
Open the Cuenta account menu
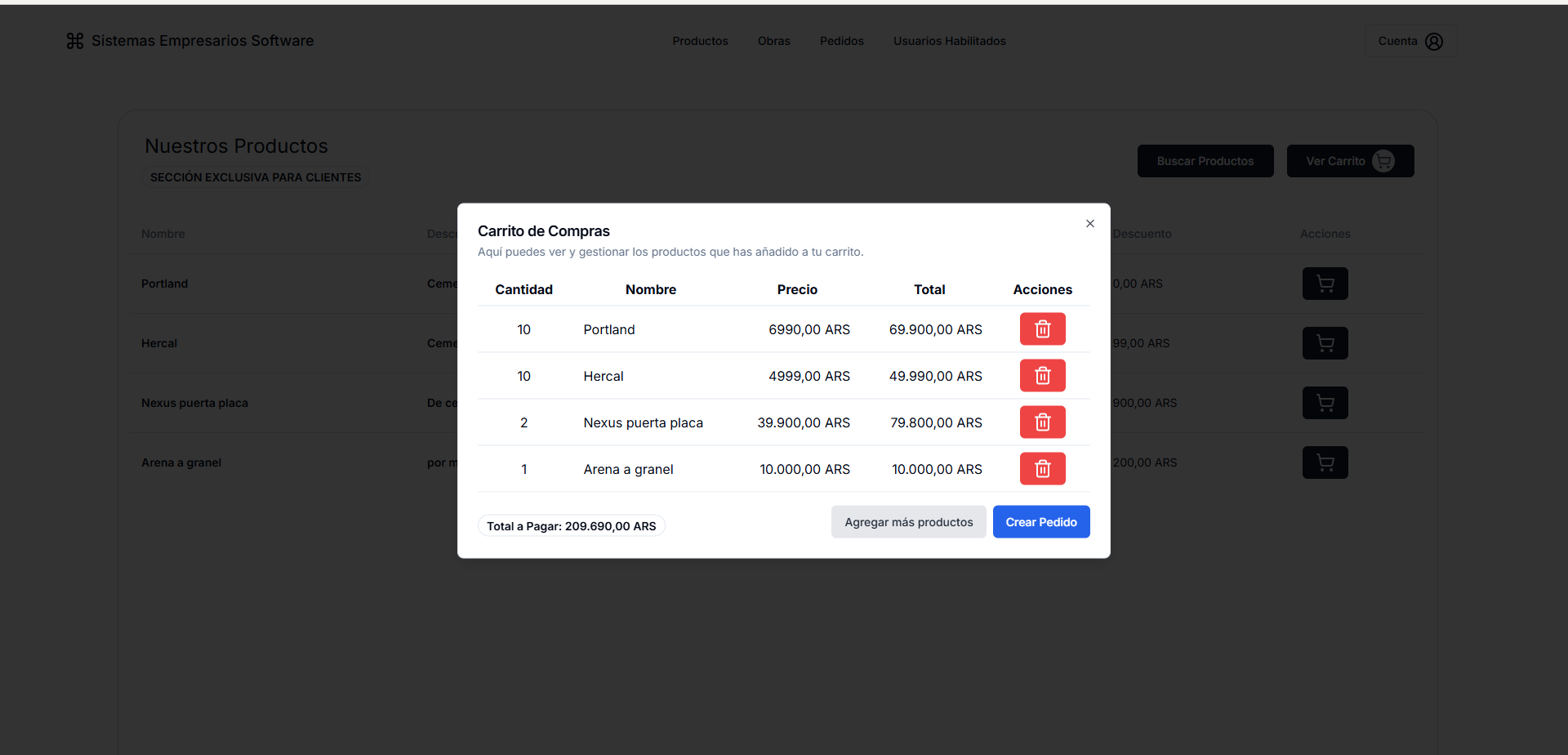[1410, 41]
